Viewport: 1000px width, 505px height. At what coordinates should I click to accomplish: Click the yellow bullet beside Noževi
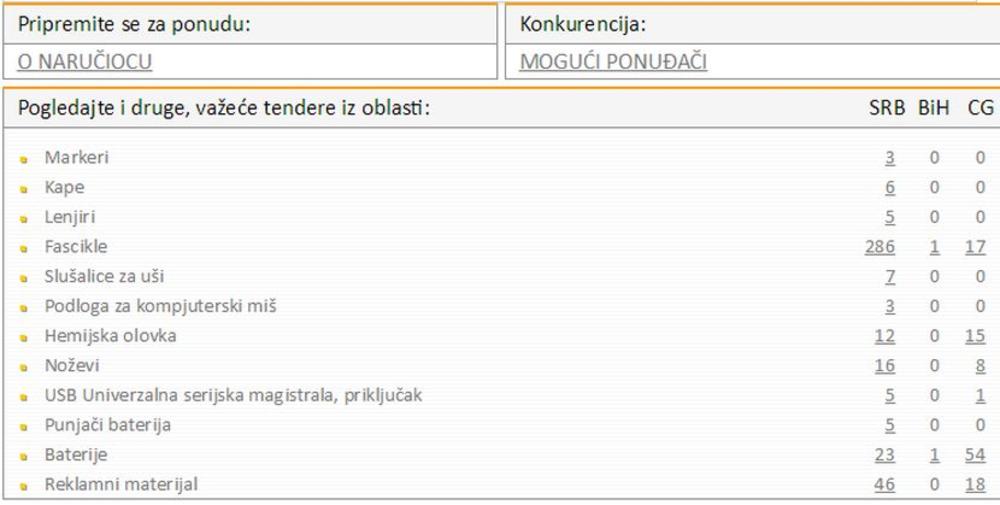click(x=23, y=367)
